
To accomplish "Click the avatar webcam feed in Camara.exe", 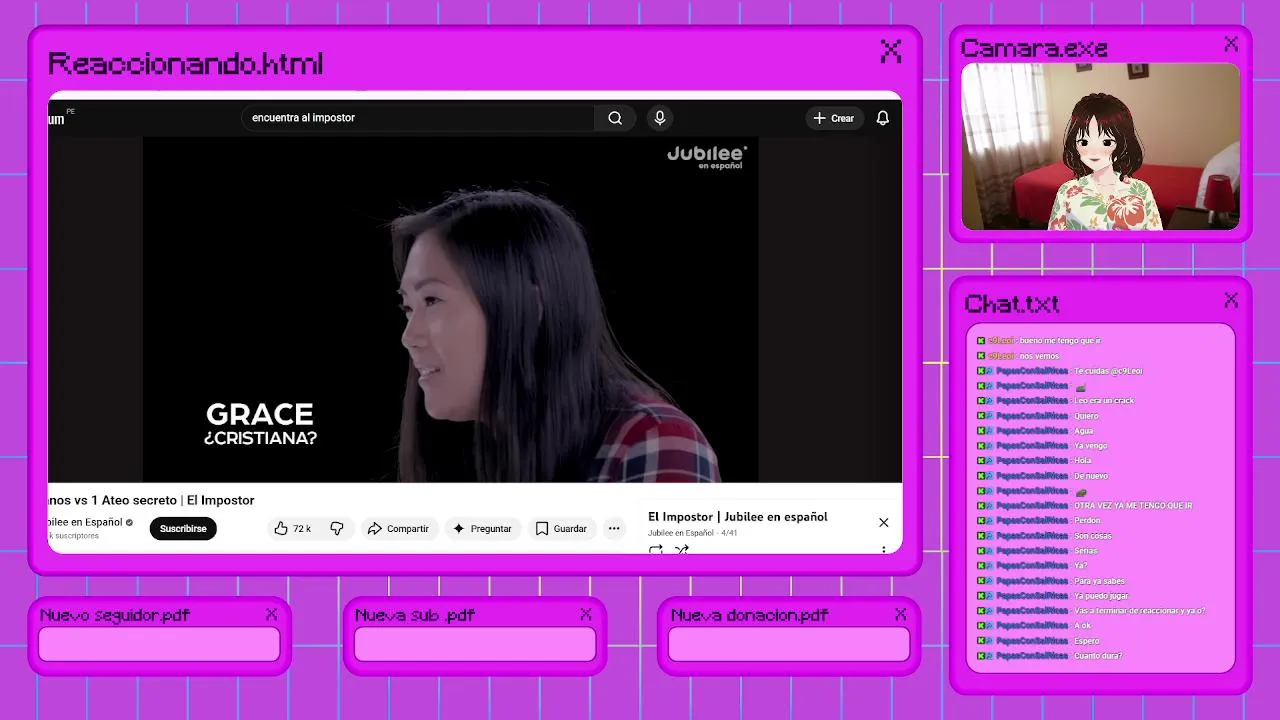I will click(1100, 147).
